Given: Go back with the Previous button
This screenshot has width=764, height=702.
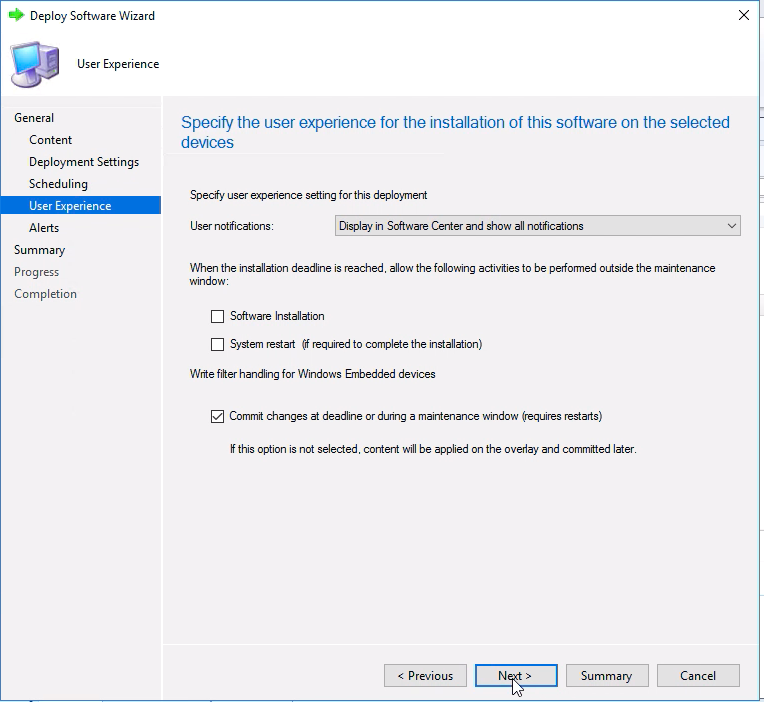Looking at the screenshot, I should tap(425, 676).
